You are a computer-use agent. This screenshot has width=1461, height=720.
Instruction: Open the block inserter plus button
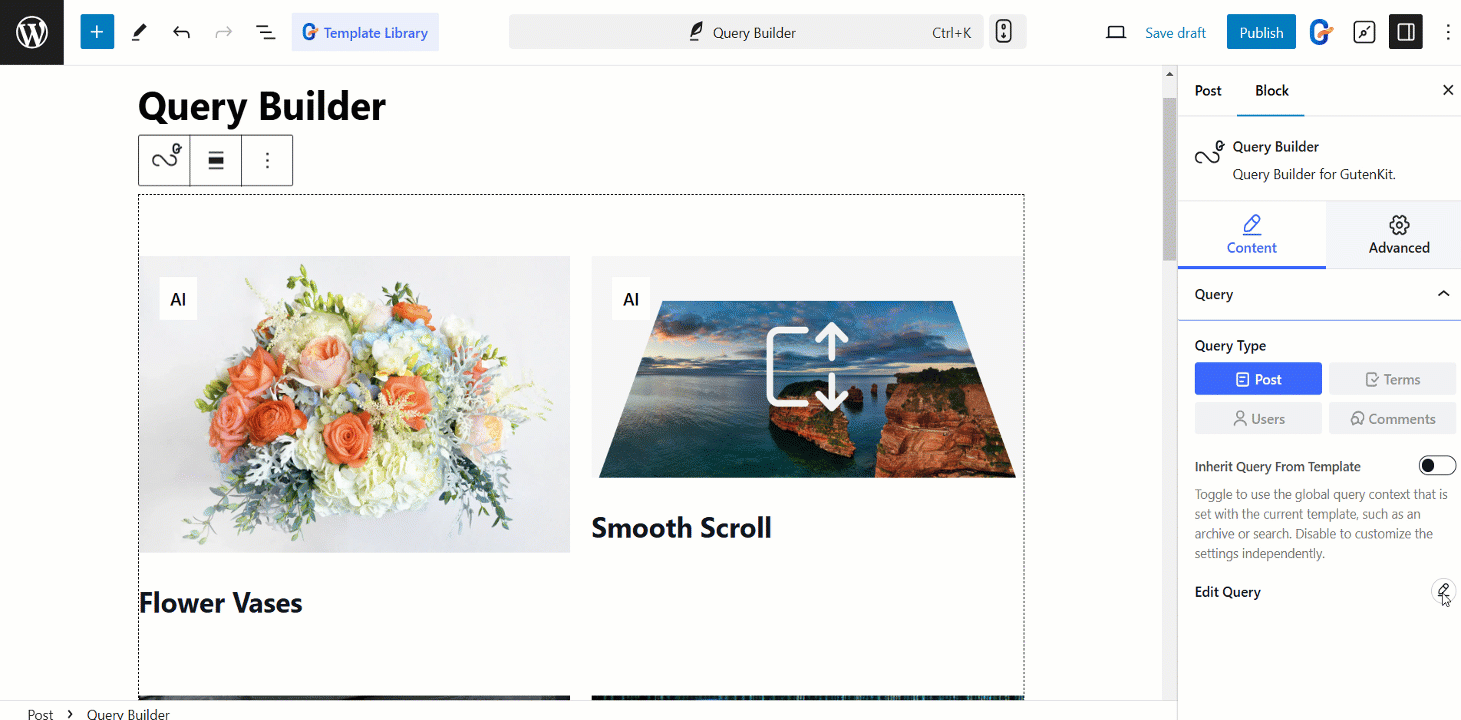pyautogui.click(x=97, y=32)
